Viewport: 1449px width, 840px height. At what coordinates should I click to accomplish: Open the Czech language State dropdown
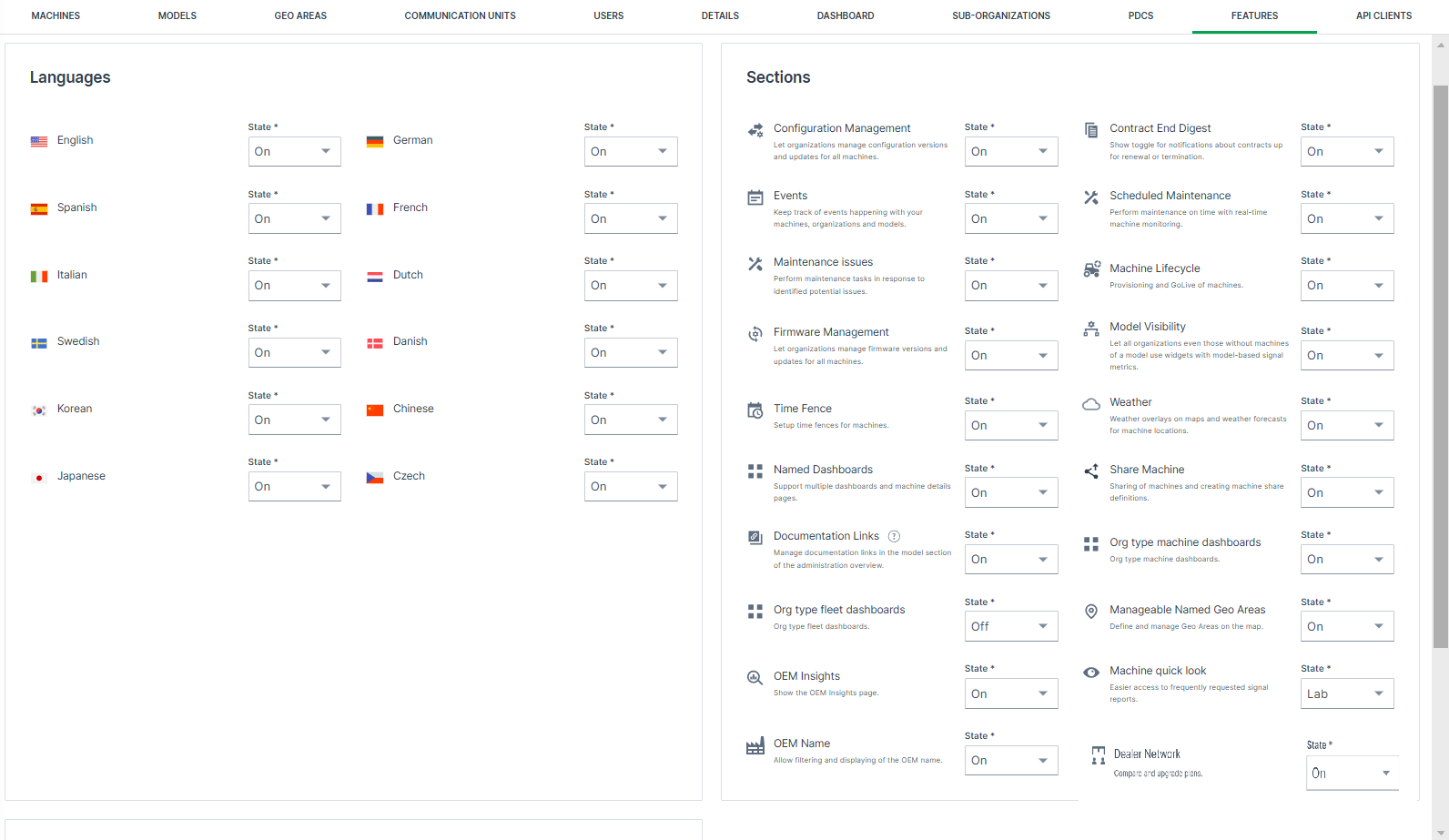pyautogui.click(x=630, y=487)
